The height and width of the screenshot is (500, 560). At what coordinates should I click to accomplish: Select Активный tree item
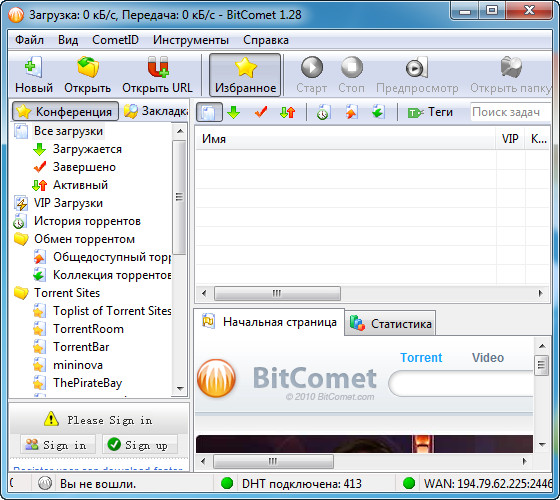(80, 185)
